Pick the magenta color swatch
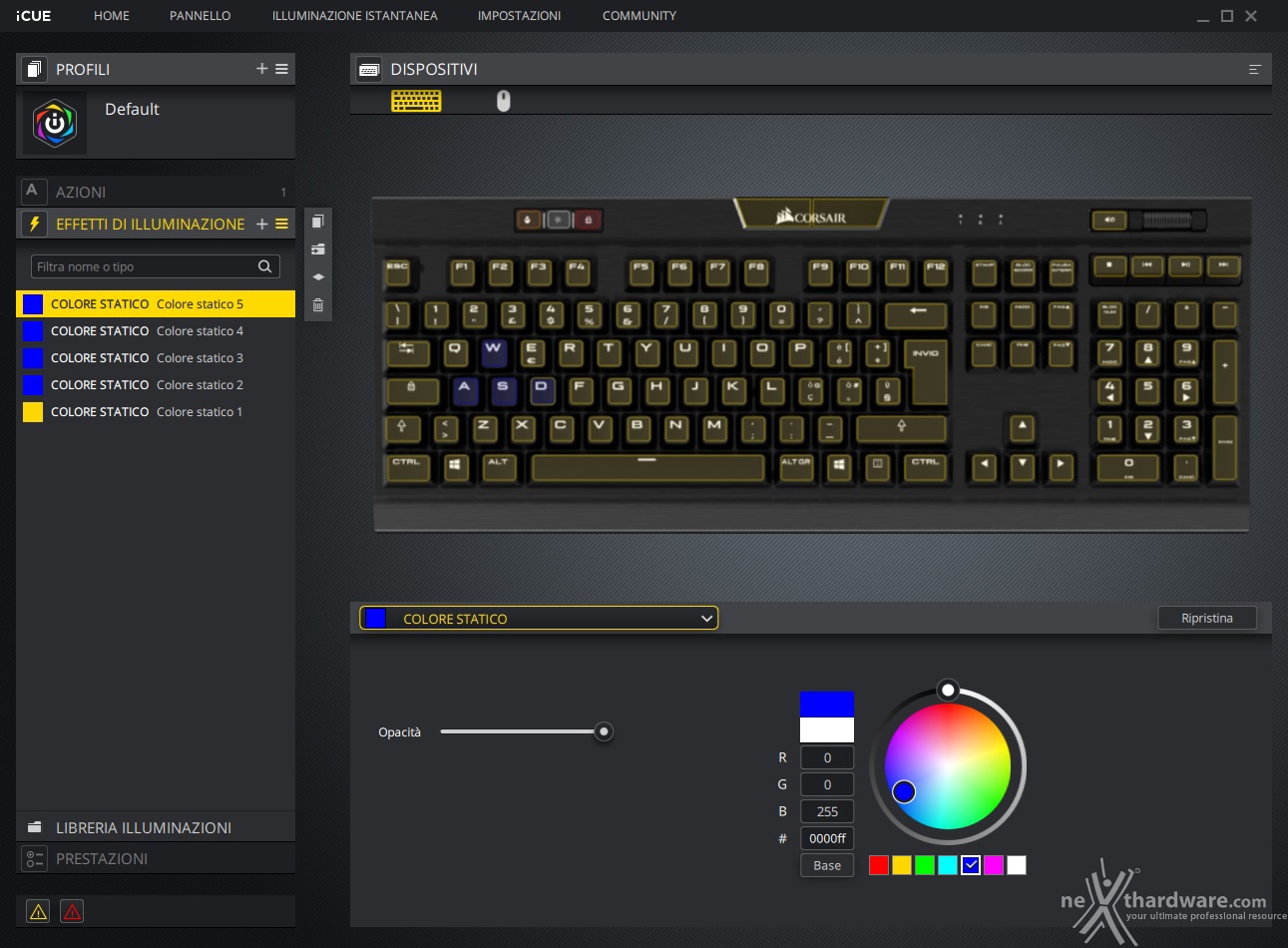Screen dimensions: 1288x948 tap(994, 865)
